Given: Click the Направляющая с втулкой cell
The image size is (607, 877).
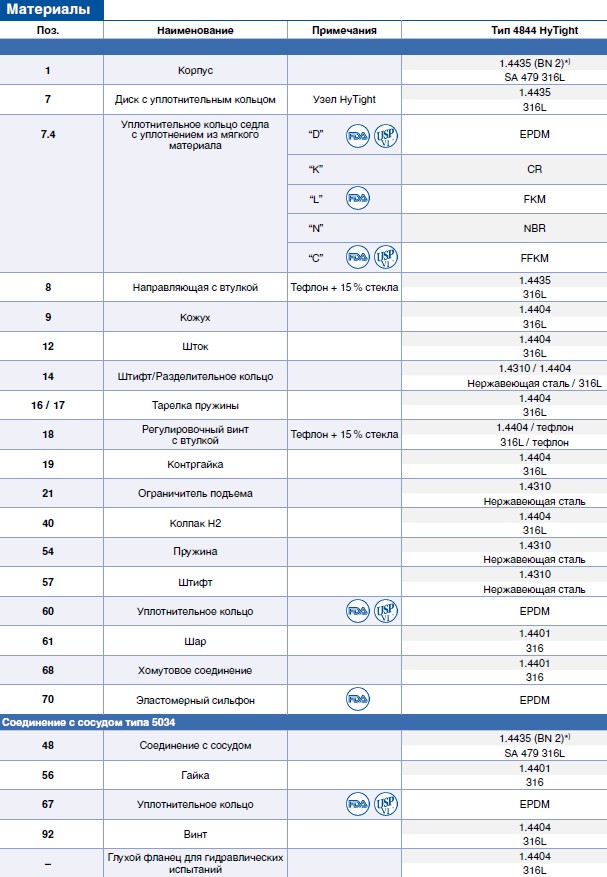Looking at the screenshot, I should [195, 287].
